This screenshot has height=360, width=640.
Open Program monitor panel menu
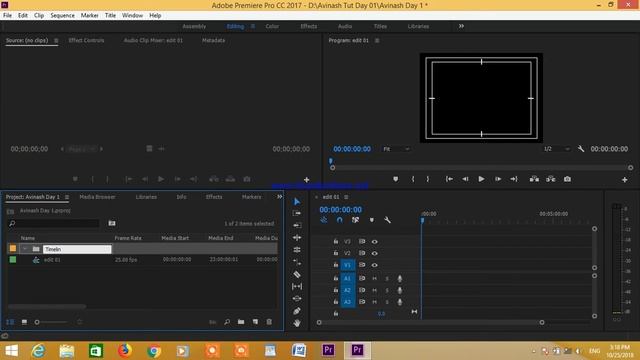[x=377, y=40]
